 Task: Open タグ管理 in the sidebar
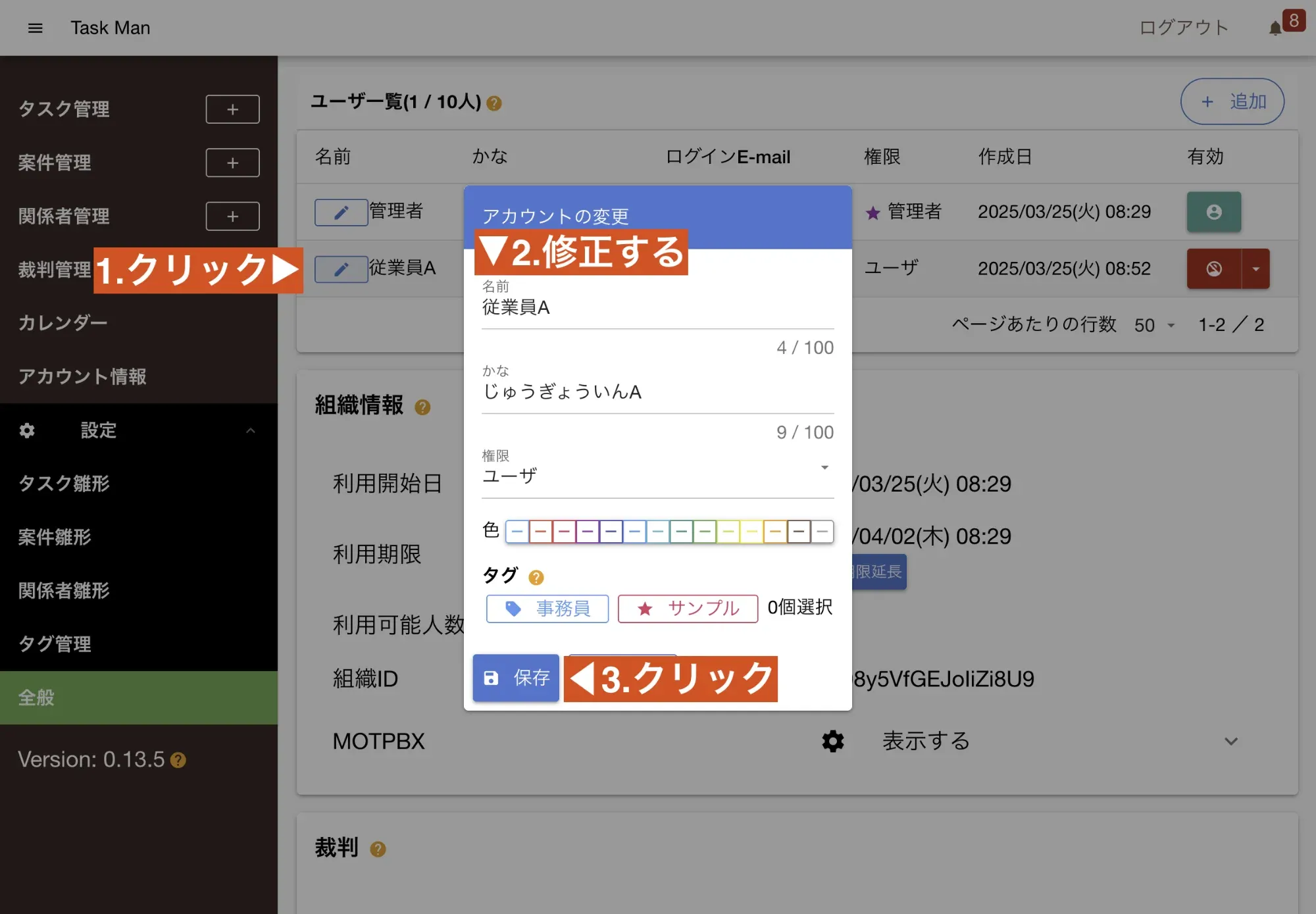pyautogui.click(x=55, y=644)
